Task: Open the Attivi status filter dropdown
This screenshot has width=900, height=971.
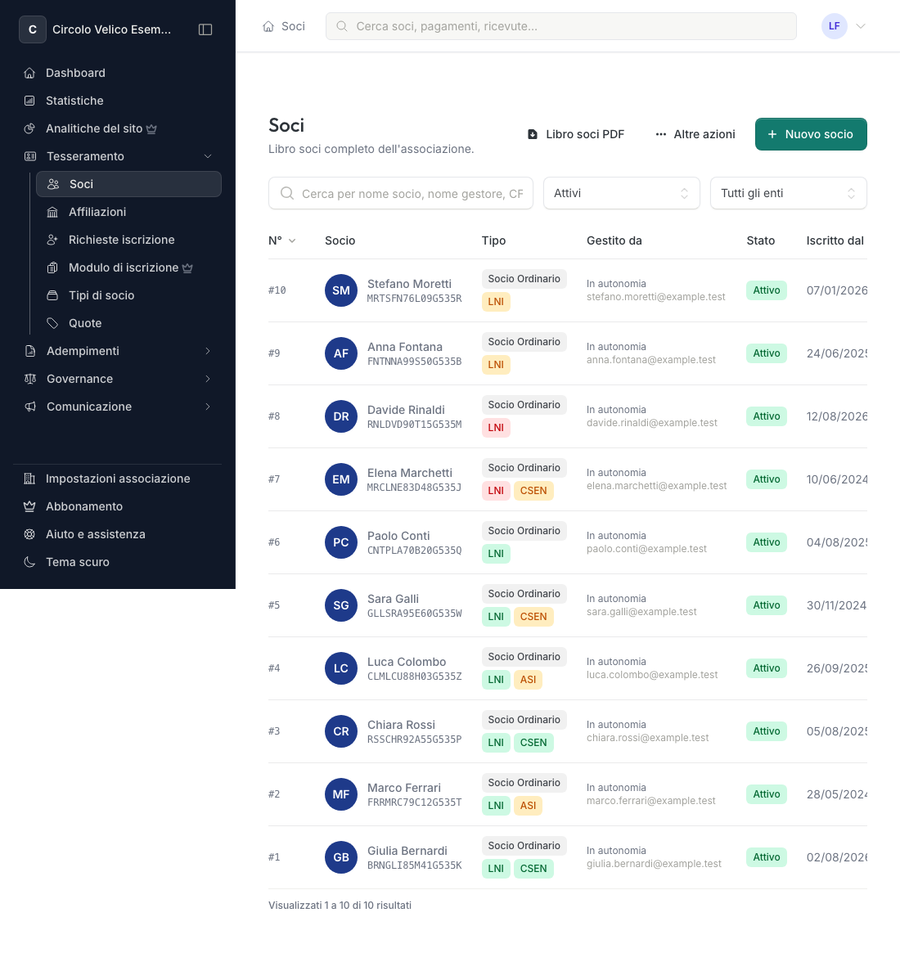Action: [x=621, y=193]
